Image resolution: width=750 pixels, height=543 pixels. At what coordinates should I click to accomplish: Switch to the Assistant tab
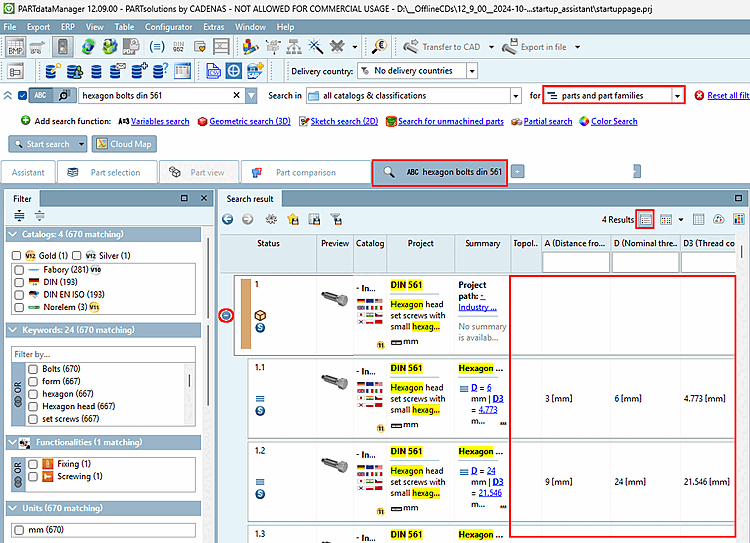(28, 172)
